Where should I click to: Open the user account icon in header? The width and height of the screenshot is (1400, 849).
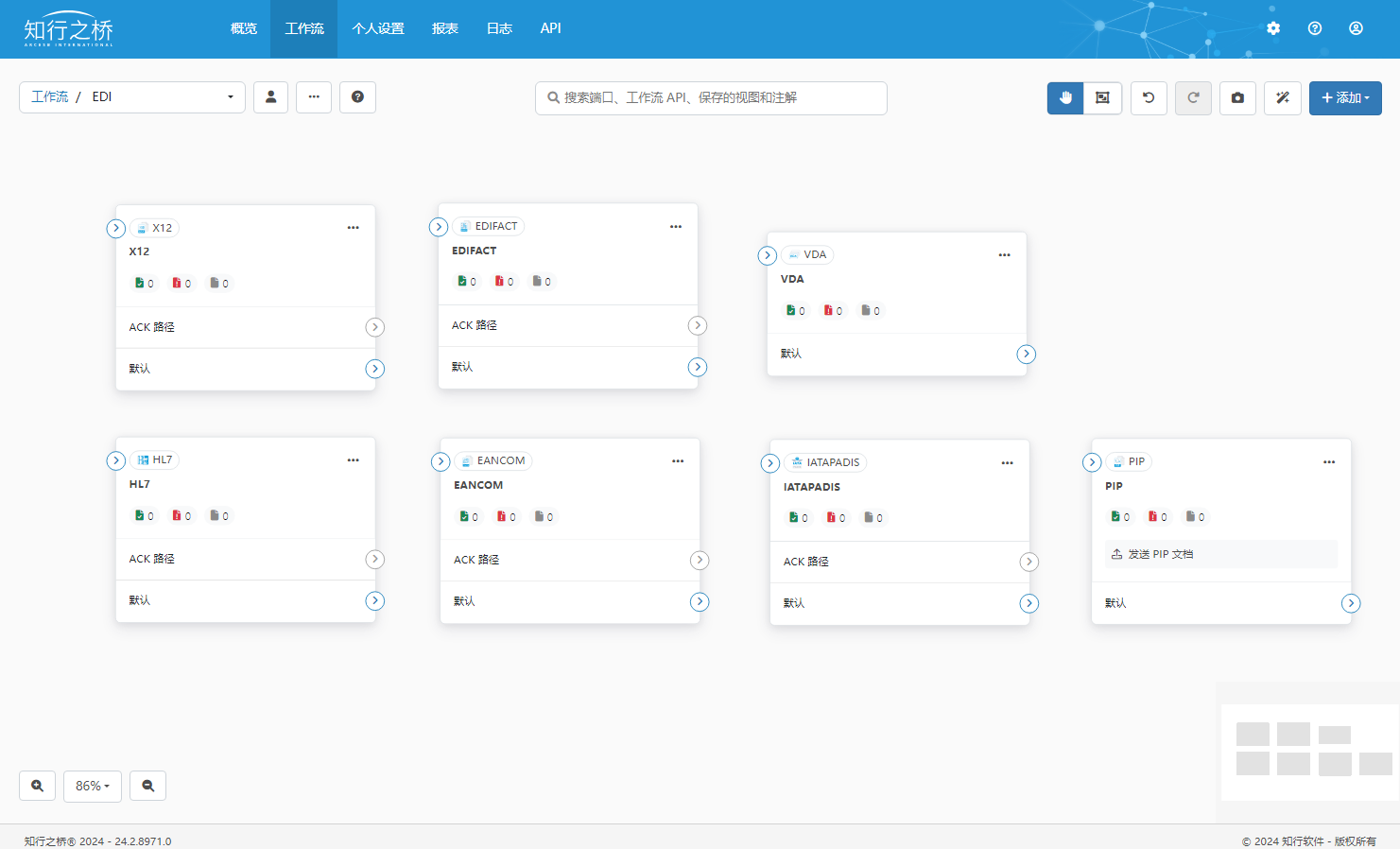pyautogui.click(x=1356, y=28)
